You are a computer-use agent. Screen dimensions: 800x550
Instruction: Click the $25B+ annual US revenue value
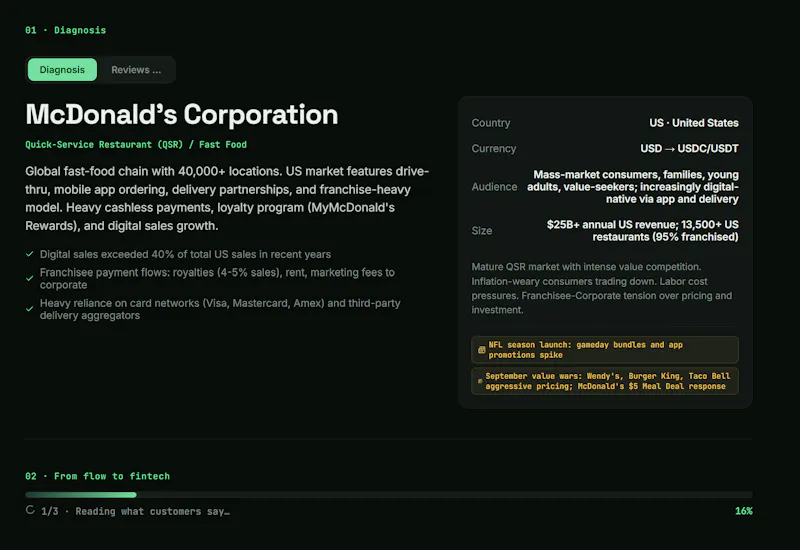[x=642, y=231]
